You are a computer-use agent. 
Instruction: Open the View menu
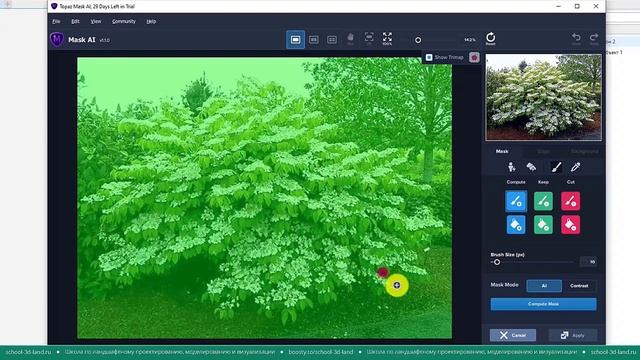(x=96, y=21)
